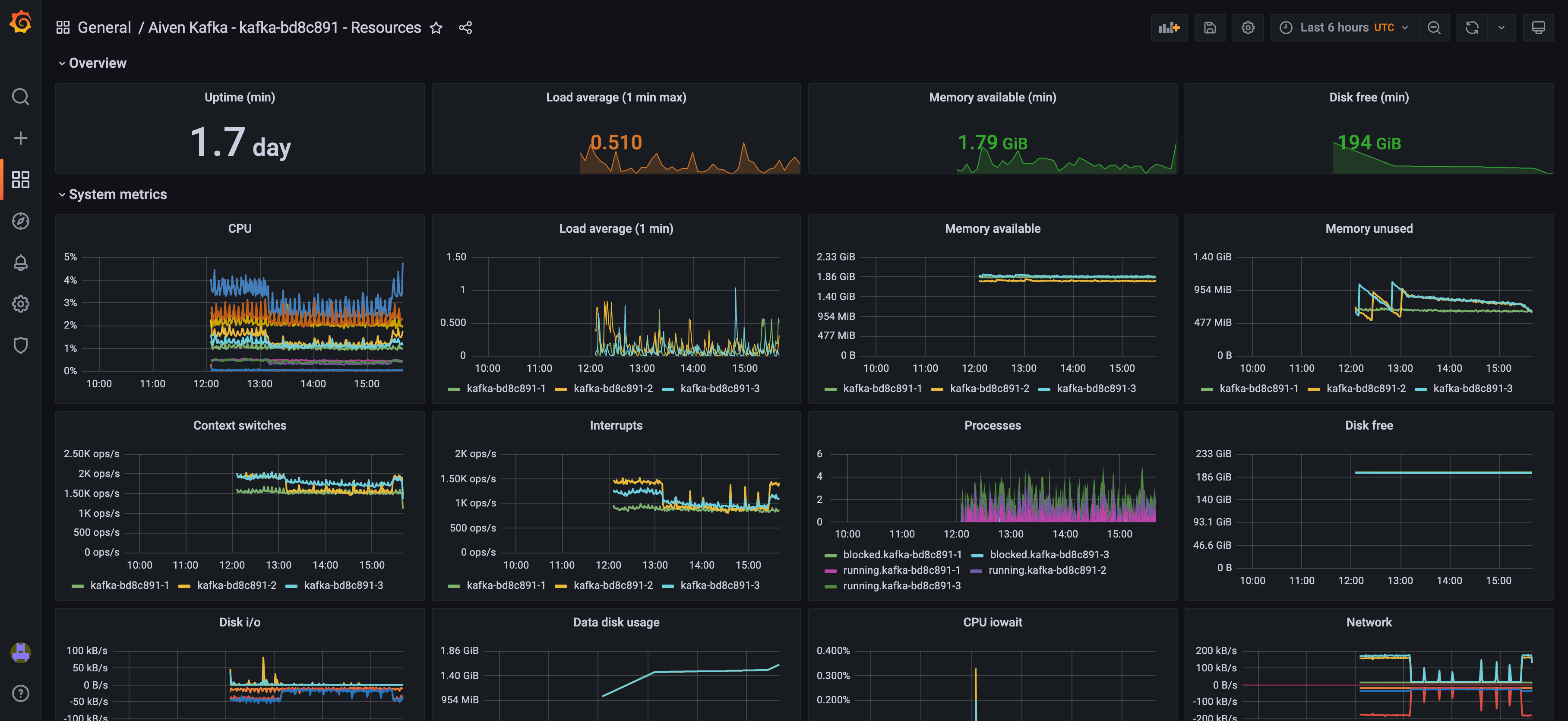This screenshot has width=1568, height=721.
Task: Open the Alerting bell icon
Action: (x=21, y=262)
